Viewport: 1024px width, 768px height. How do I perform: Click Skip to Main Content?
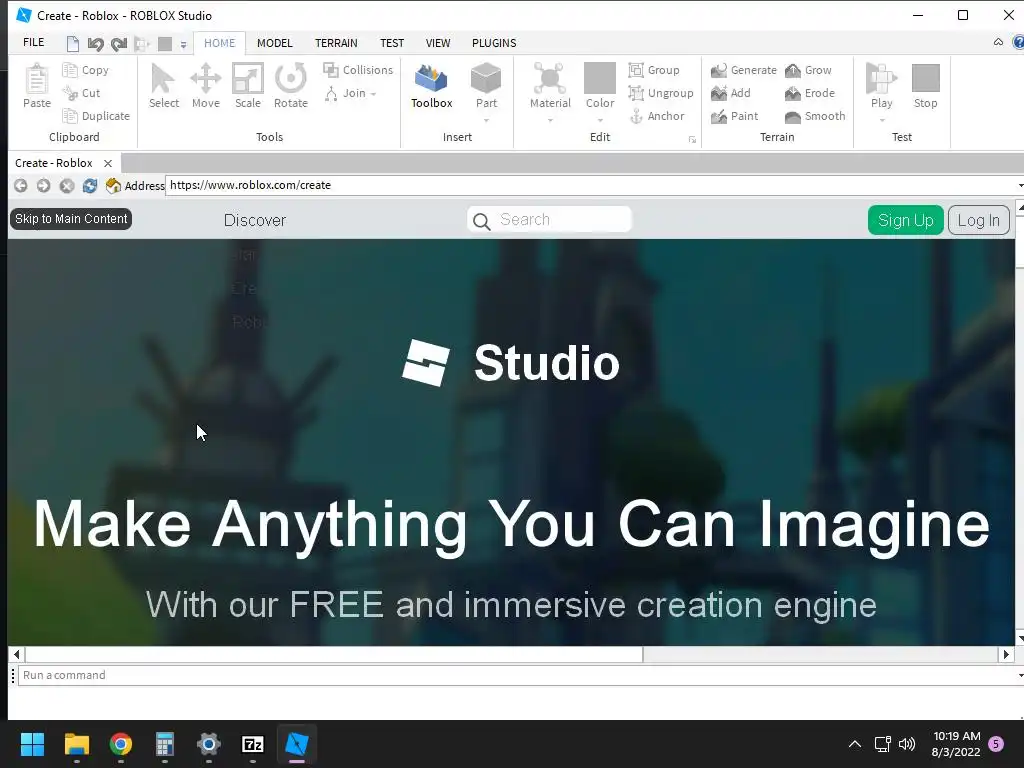pyautogui.click(x=71, y=219)
